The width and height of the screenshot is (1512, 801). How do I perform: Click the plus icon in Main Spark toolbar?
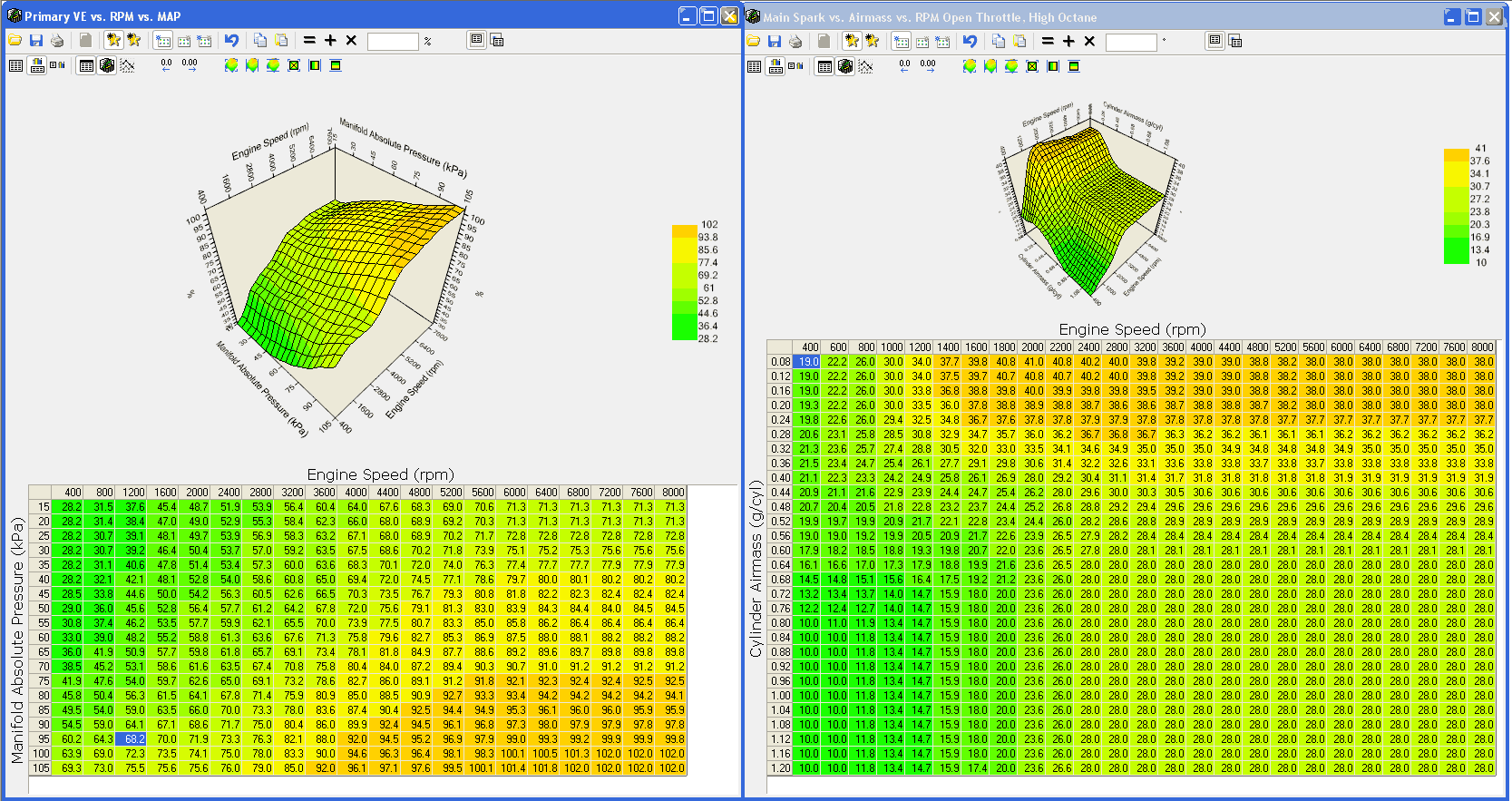(x=1068, y=41)
